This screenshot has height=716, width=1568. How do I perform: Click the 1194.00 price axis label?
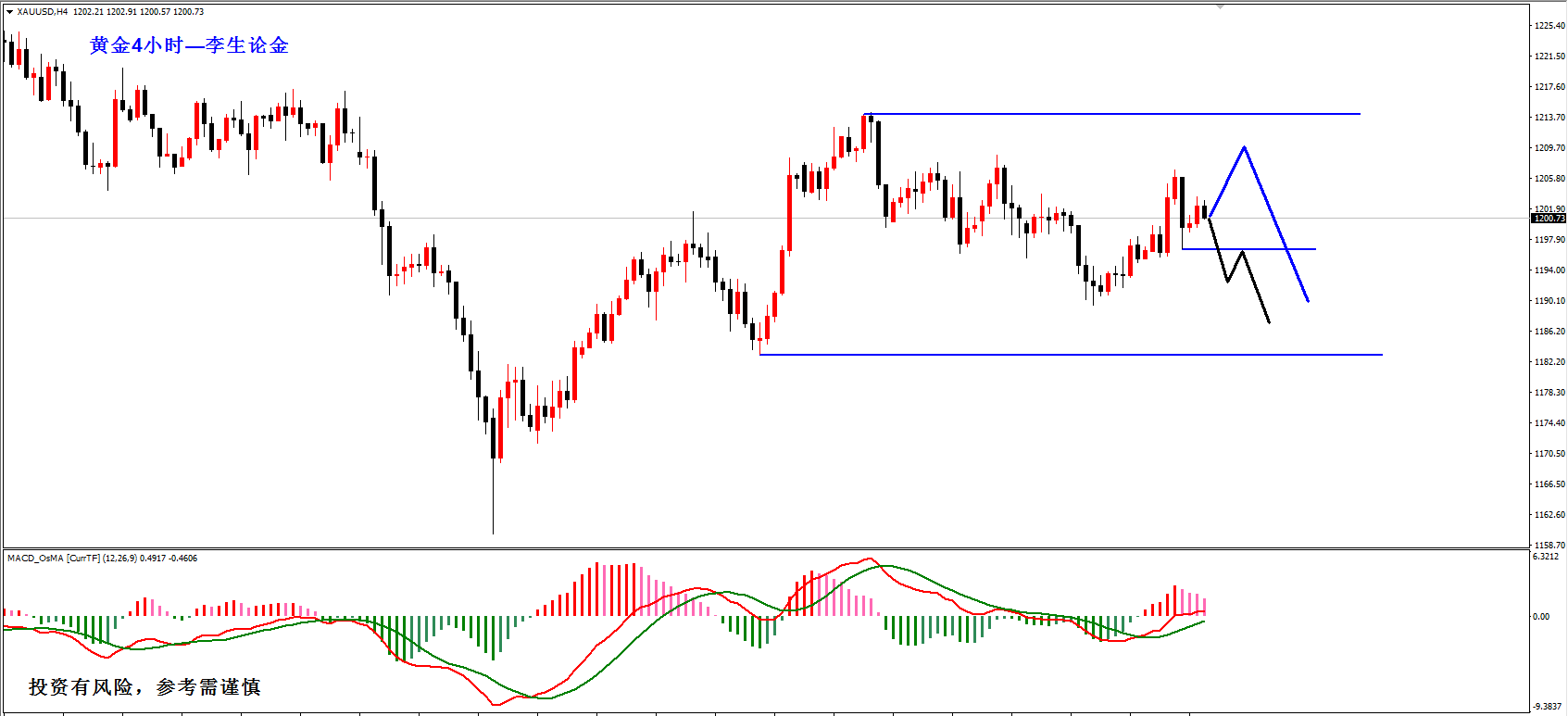click(1549, 270)
